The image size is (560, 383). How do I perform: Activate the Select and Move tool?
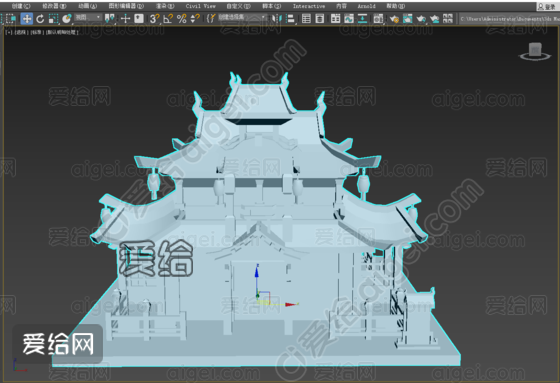click(x=27, y=19)
